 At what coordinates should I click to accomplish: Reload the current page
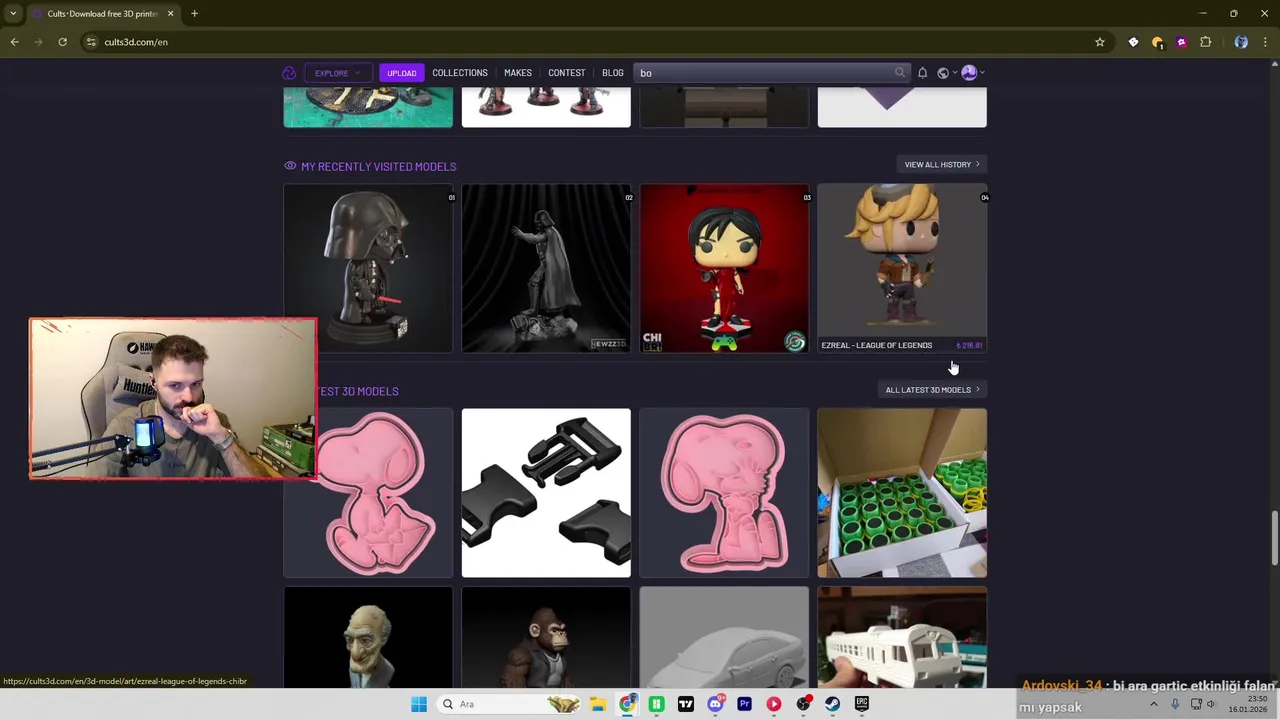62,42
